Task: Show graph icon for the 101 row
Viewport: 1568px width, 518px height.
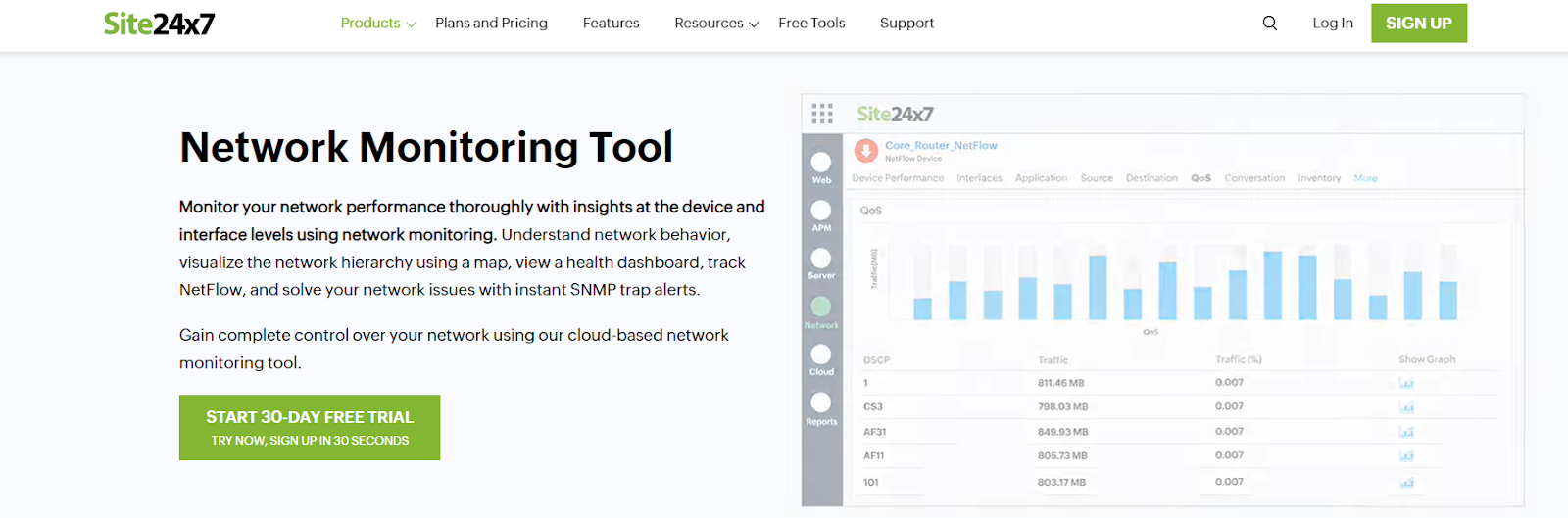Action: pyautogui.click(x=1407, y=482)
